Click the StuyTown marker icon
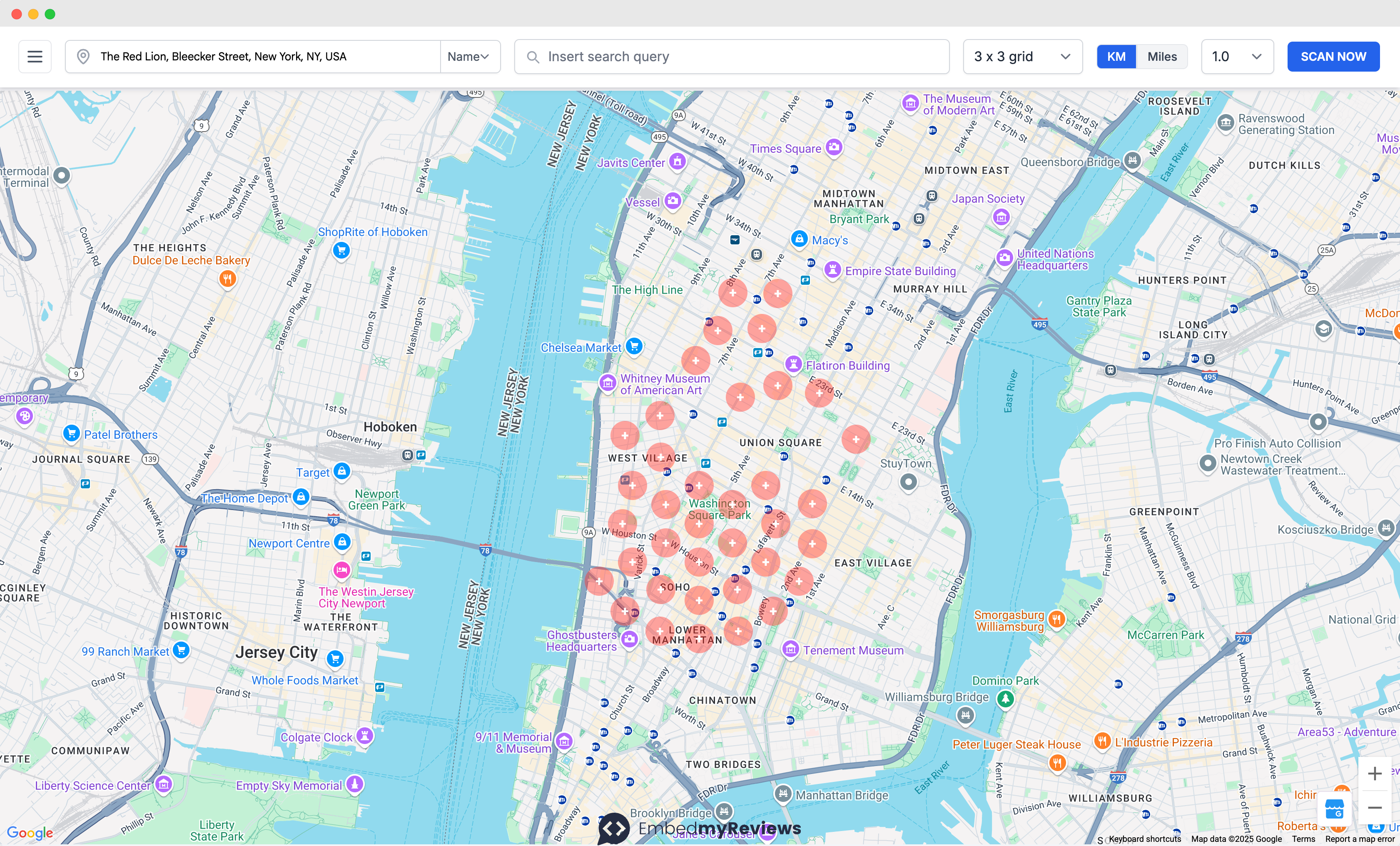 click(x=909, y=483)
